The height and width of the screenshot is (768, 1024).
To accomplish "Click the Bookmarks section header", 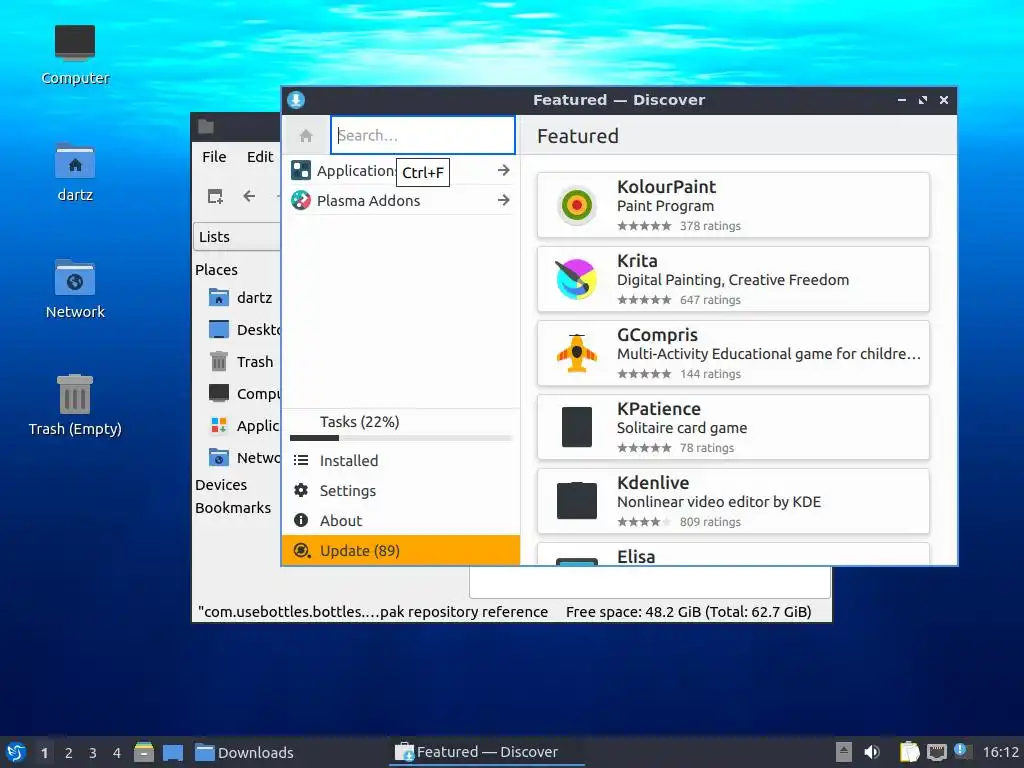I will [232, 507].
